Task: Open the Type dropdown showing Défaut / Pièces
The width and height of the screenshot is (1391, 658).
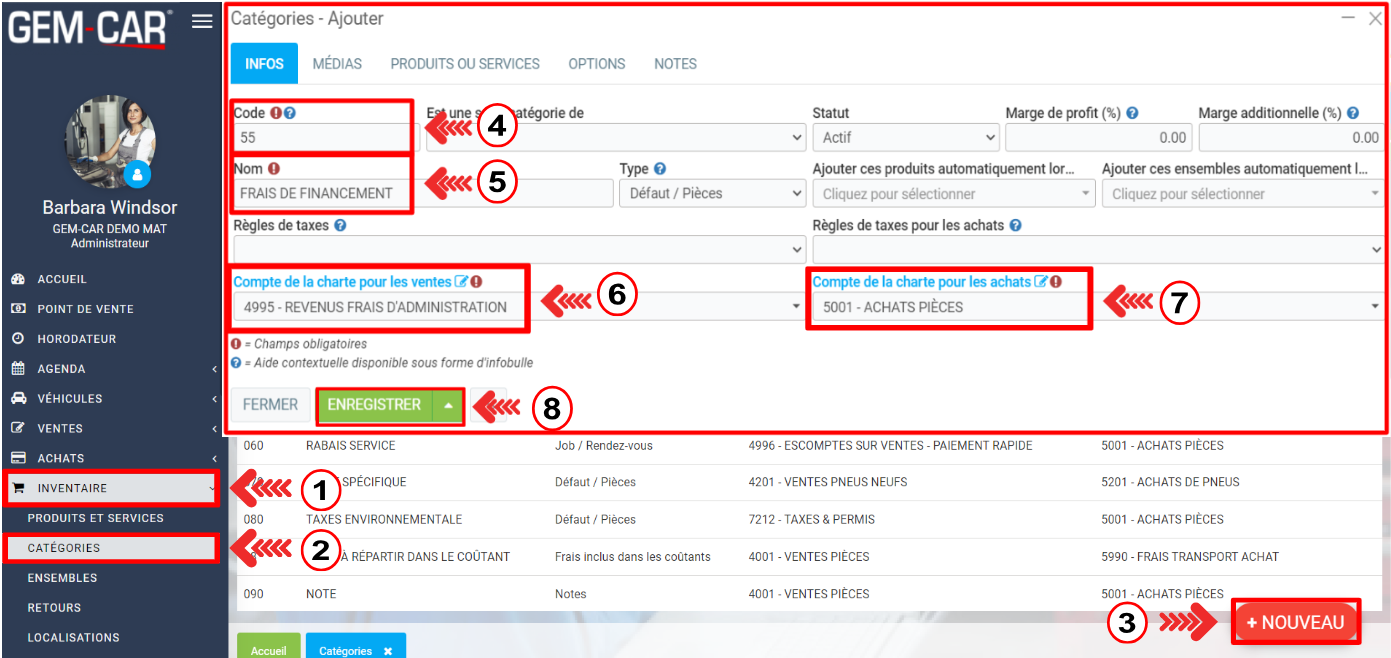Action: 712,194
